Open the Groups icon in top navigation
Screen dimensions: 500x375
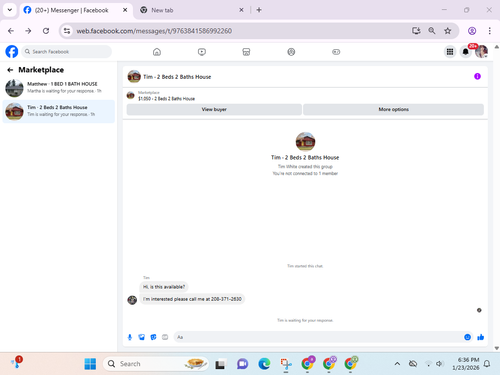point(291,52)
